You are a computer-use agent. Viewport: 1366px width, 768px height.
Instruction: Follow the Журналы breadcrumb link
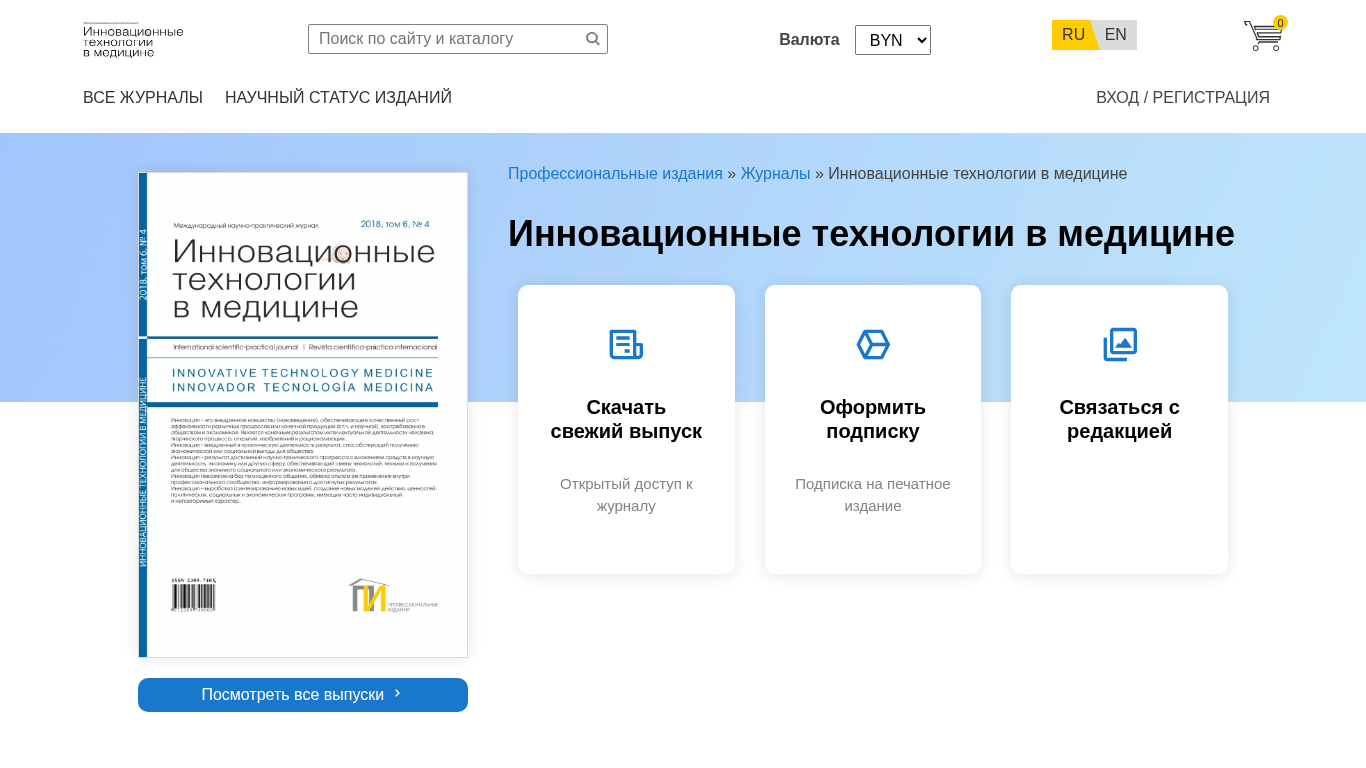coord(775,174)
